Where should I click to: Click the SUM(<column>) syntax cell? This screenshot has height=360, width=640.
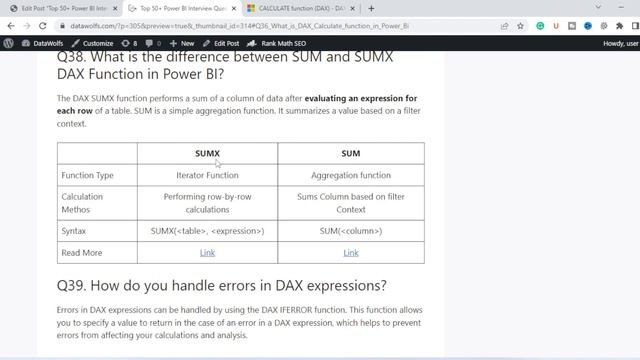coord(351,231)
